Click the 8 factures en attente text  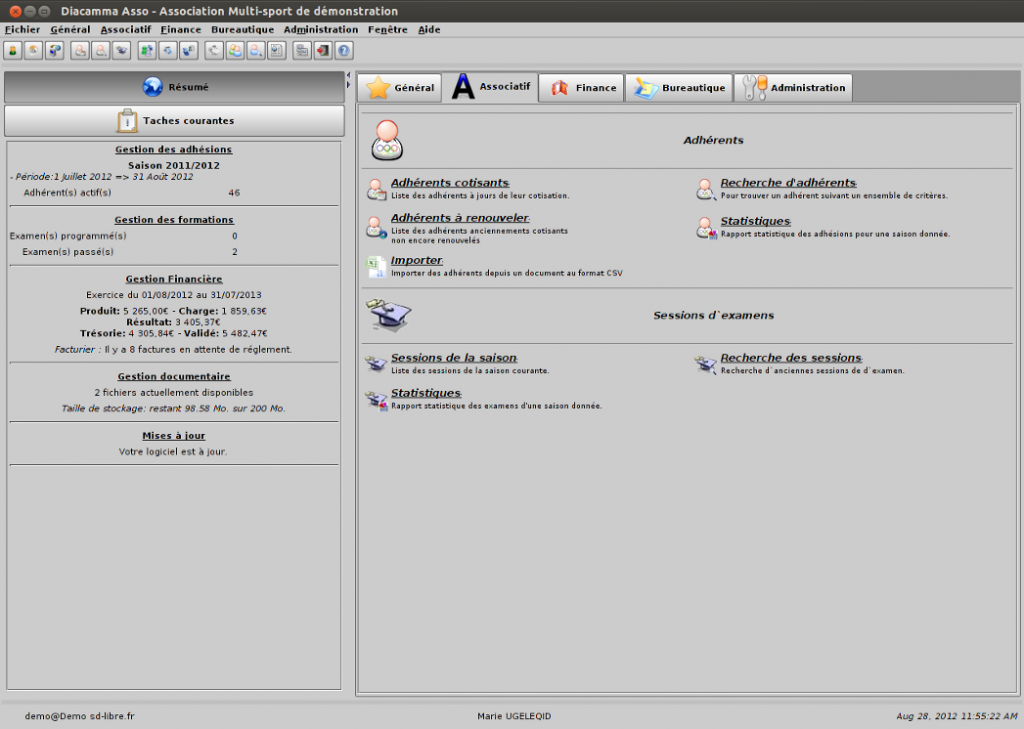pos(199,350)
